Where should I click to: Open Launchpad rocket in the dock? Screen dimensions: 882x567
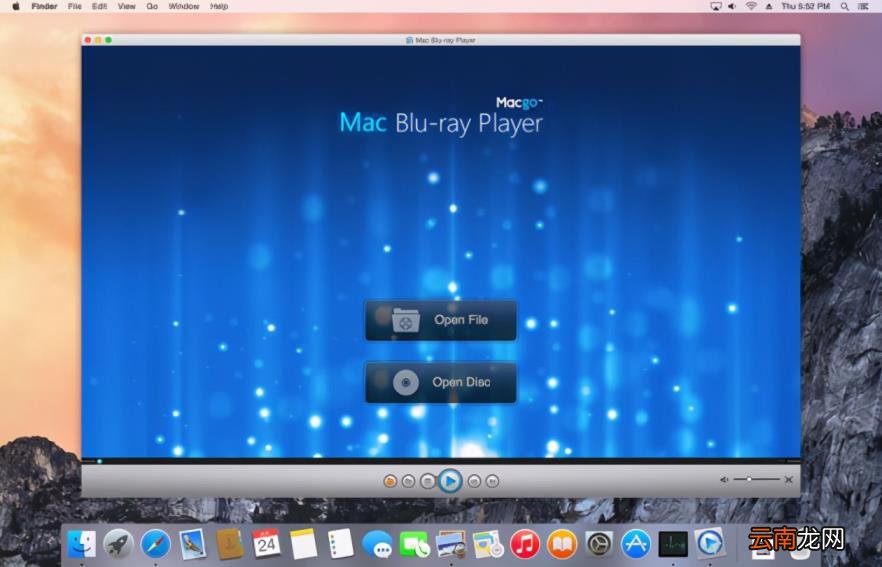pyautogui.click(x=118, y=544)
